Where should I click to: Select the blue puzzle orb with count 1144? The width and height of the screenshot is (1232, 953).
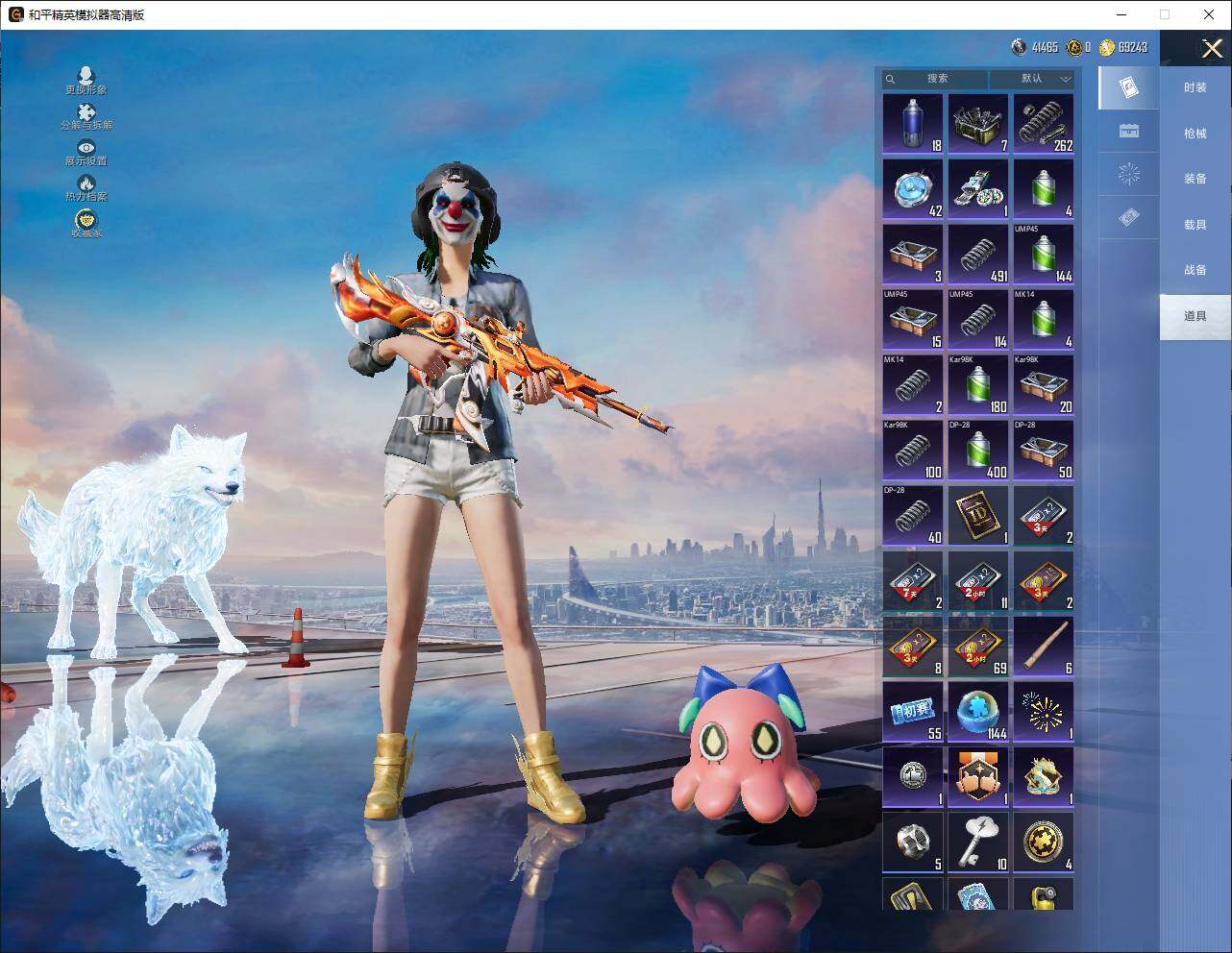coord(978,712)
